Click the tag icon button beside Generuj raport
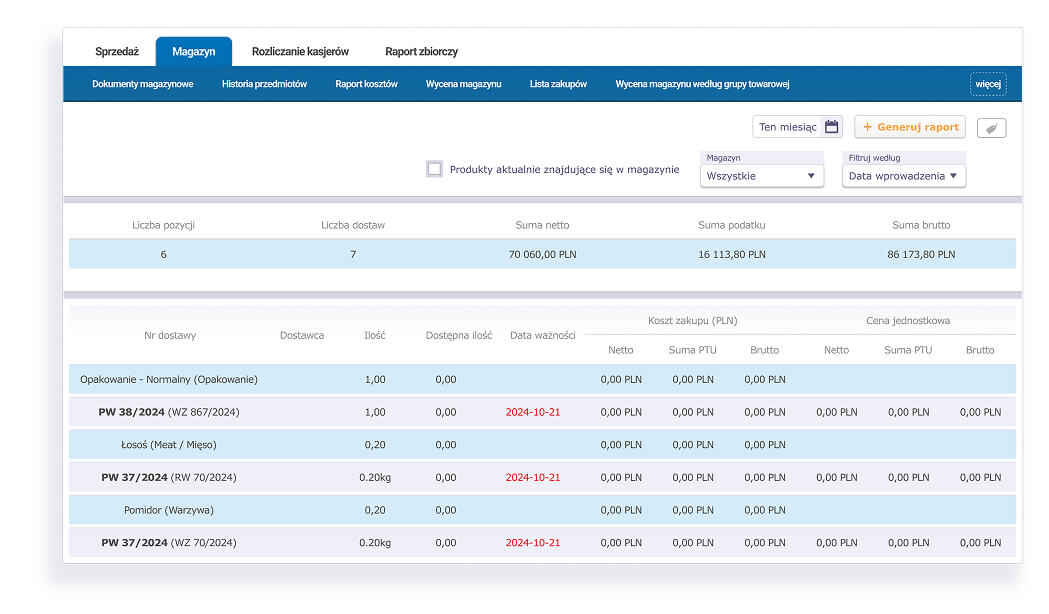The width and height of the screenshot is (1049, 614). [x=991, y=128]
